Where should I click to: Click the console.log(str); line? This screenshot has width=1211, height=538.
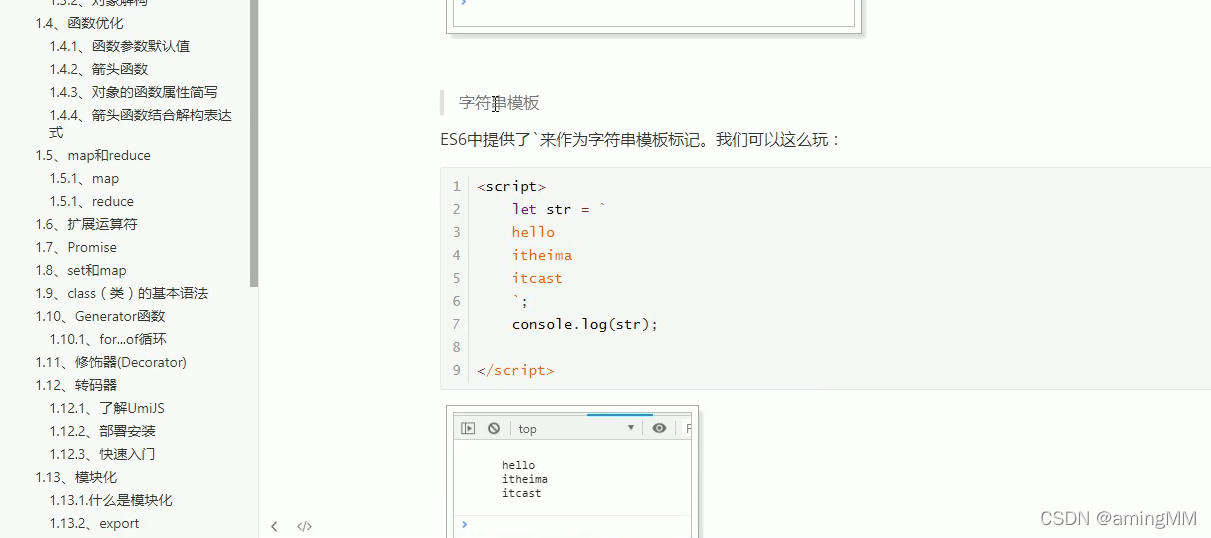585,324
